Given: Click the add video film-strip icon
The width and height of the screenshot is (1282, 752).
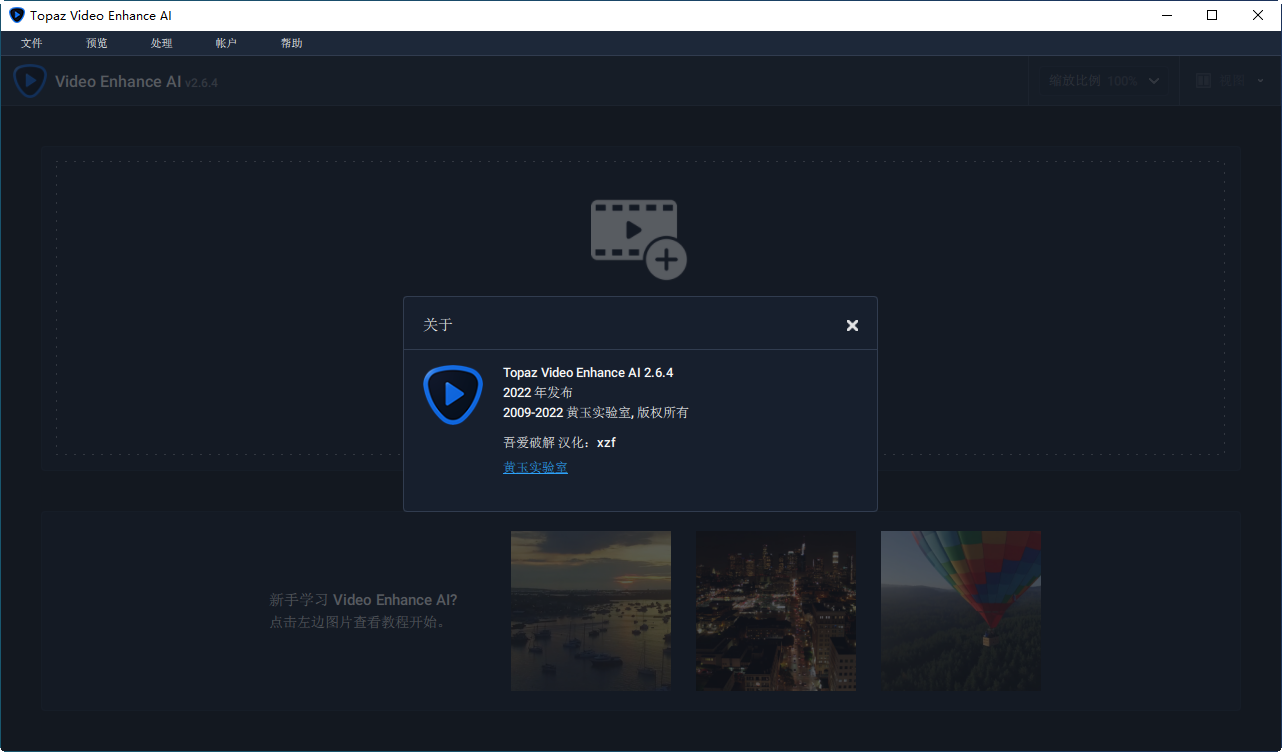Looking at the screenshot, I should pyautogui.click(x=638, y=238).
